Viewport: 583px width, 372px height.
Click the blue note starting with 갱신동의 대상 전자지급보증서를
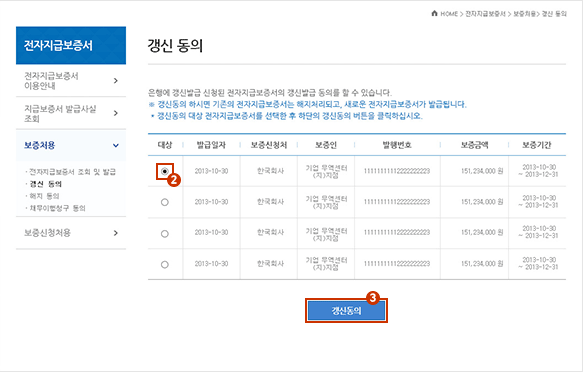click(286, 116)
